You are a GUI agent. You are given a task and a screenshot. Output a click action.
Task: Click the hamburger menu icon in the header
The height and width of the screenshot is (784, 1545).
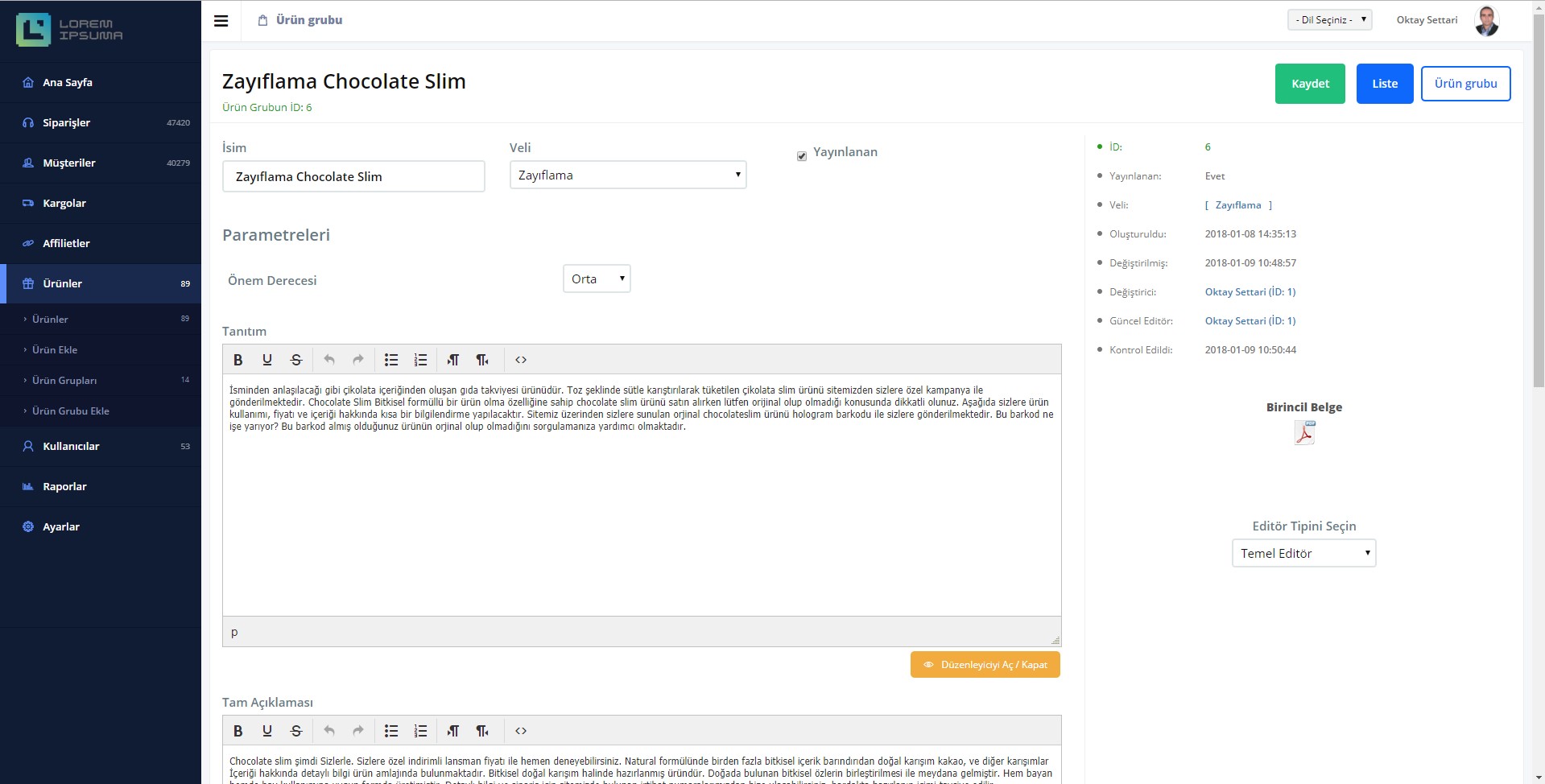tap(221, 21)
